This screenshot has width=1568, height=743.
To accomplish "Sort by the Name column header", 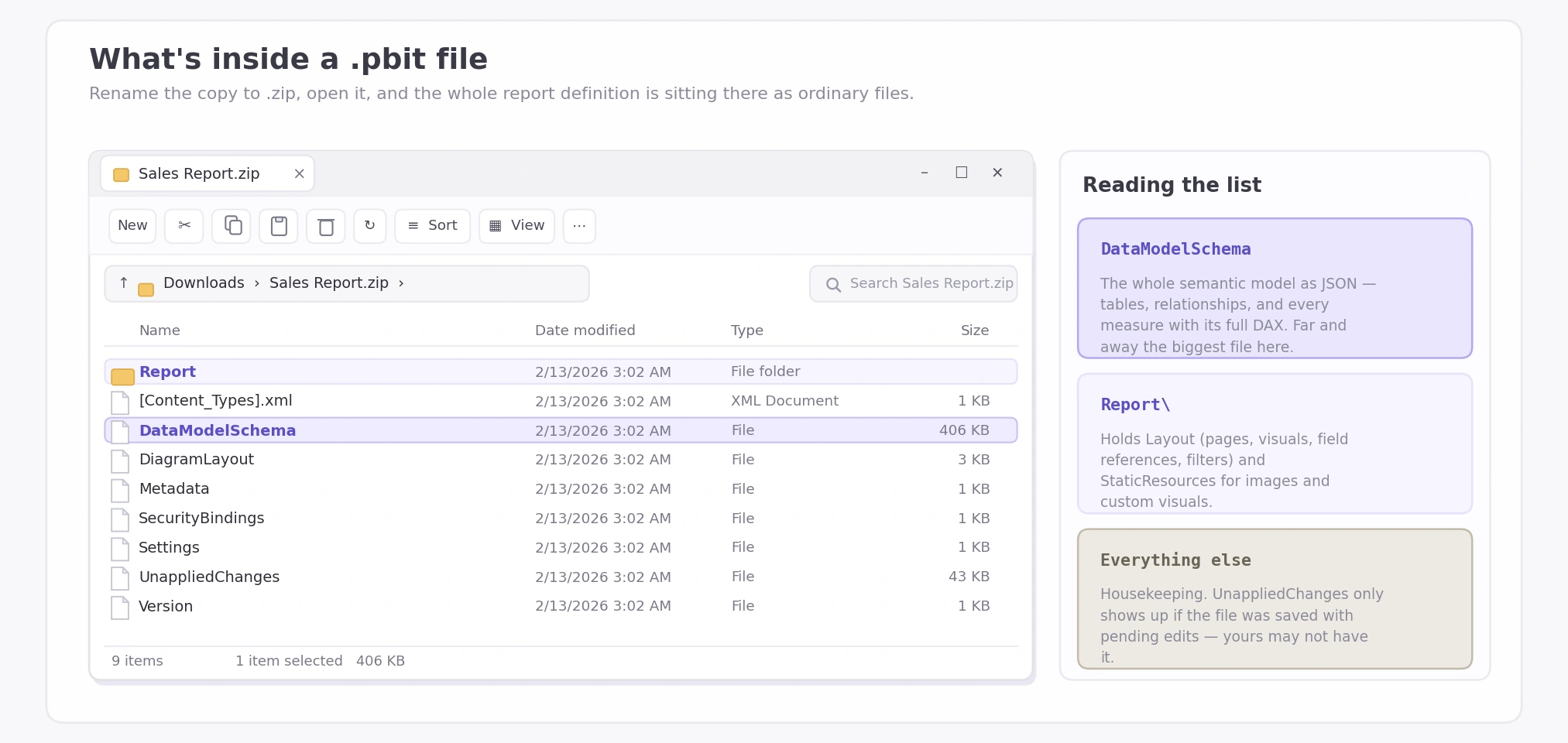I will click(160, 330).
